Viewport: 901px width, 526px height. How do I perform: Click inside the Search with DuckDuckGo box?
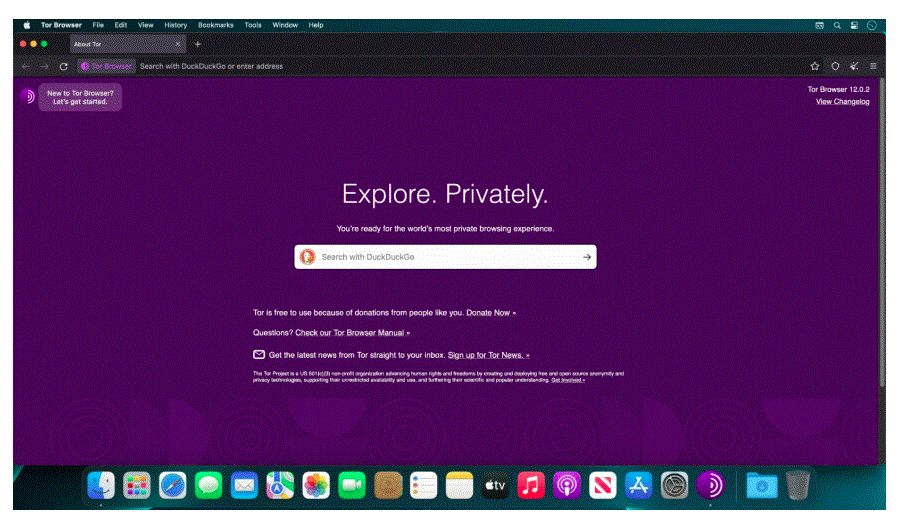[445, 257]
